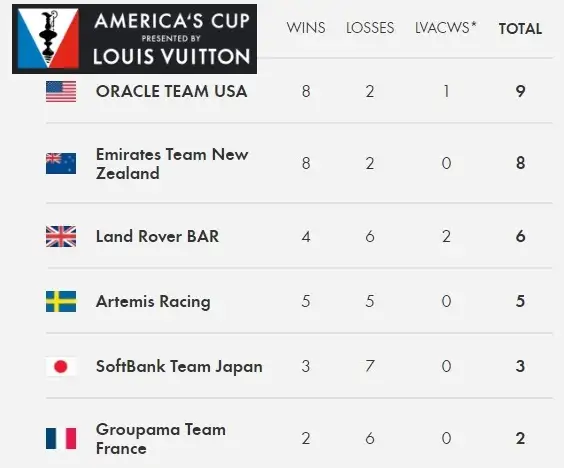Image resolution: width=564 pixels, height=468 pixels.
Task: Click the New Zealand flag icon
Action: (61, 163)
